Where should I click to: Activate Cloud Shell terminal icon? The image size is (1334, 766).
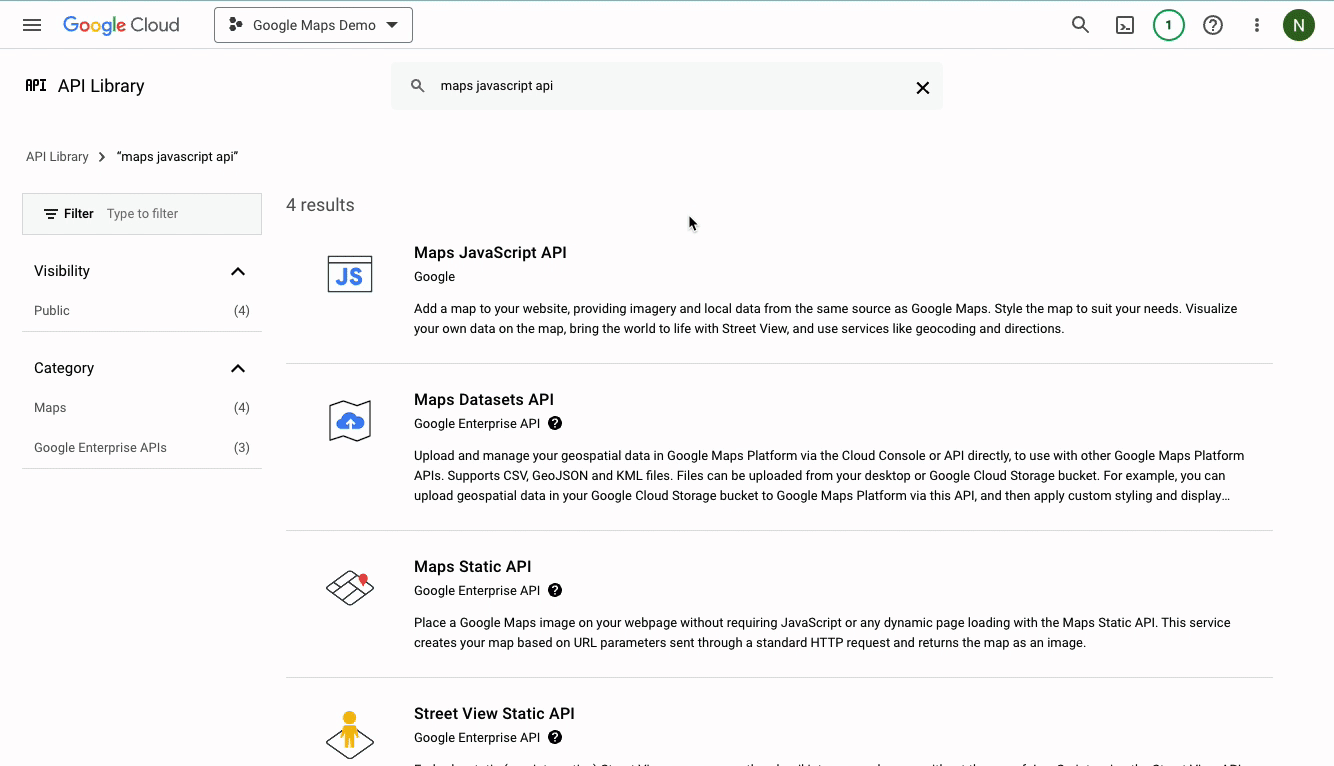(1125, 25)
